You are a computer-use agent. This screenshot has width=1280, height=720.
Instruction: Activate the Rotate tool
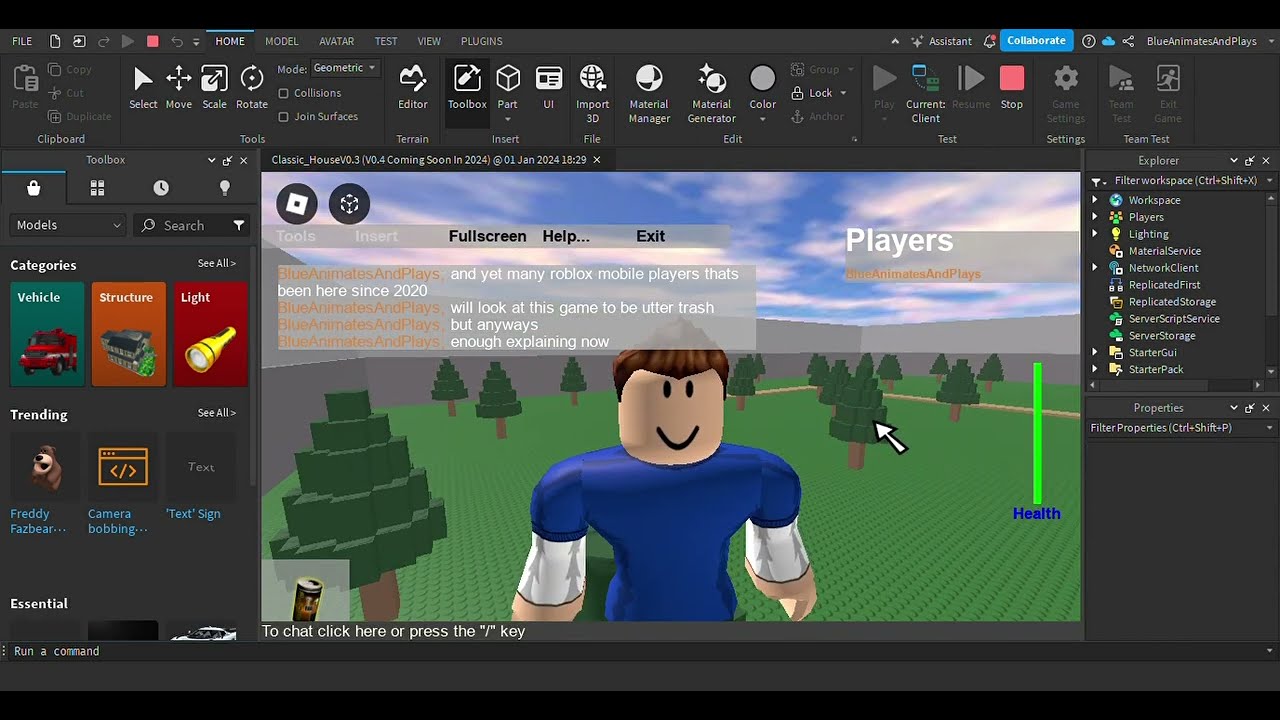(252, 87)
